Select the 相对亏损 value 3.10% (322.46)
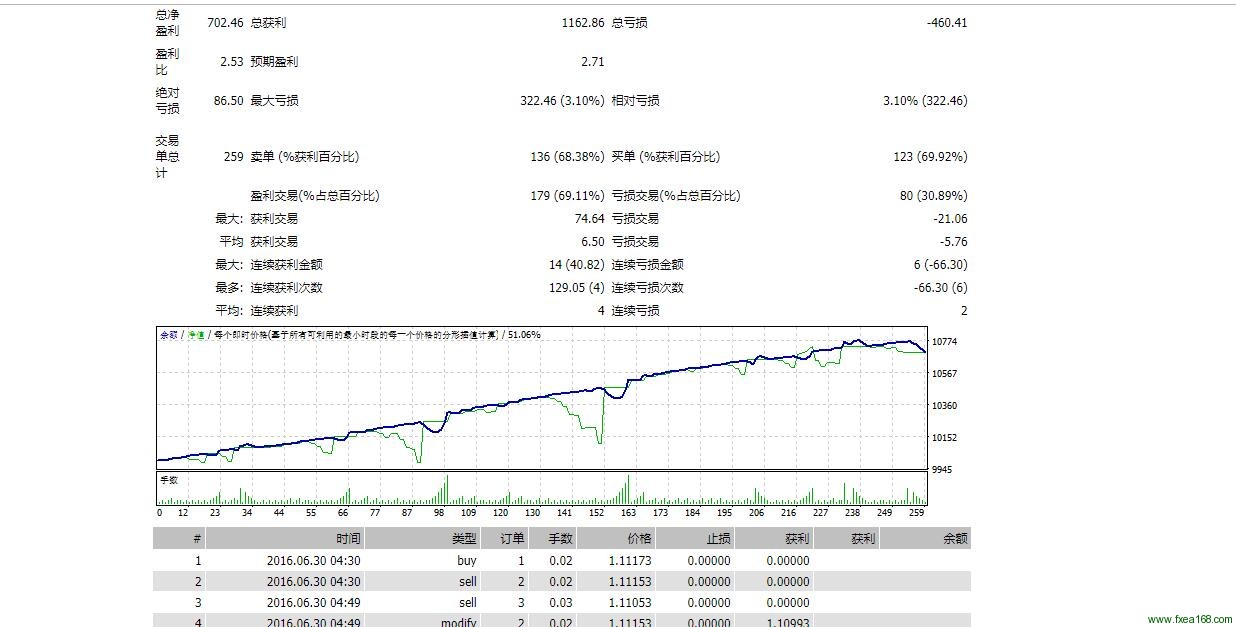Screen dimensions: 1236x627 click(925, 100)
